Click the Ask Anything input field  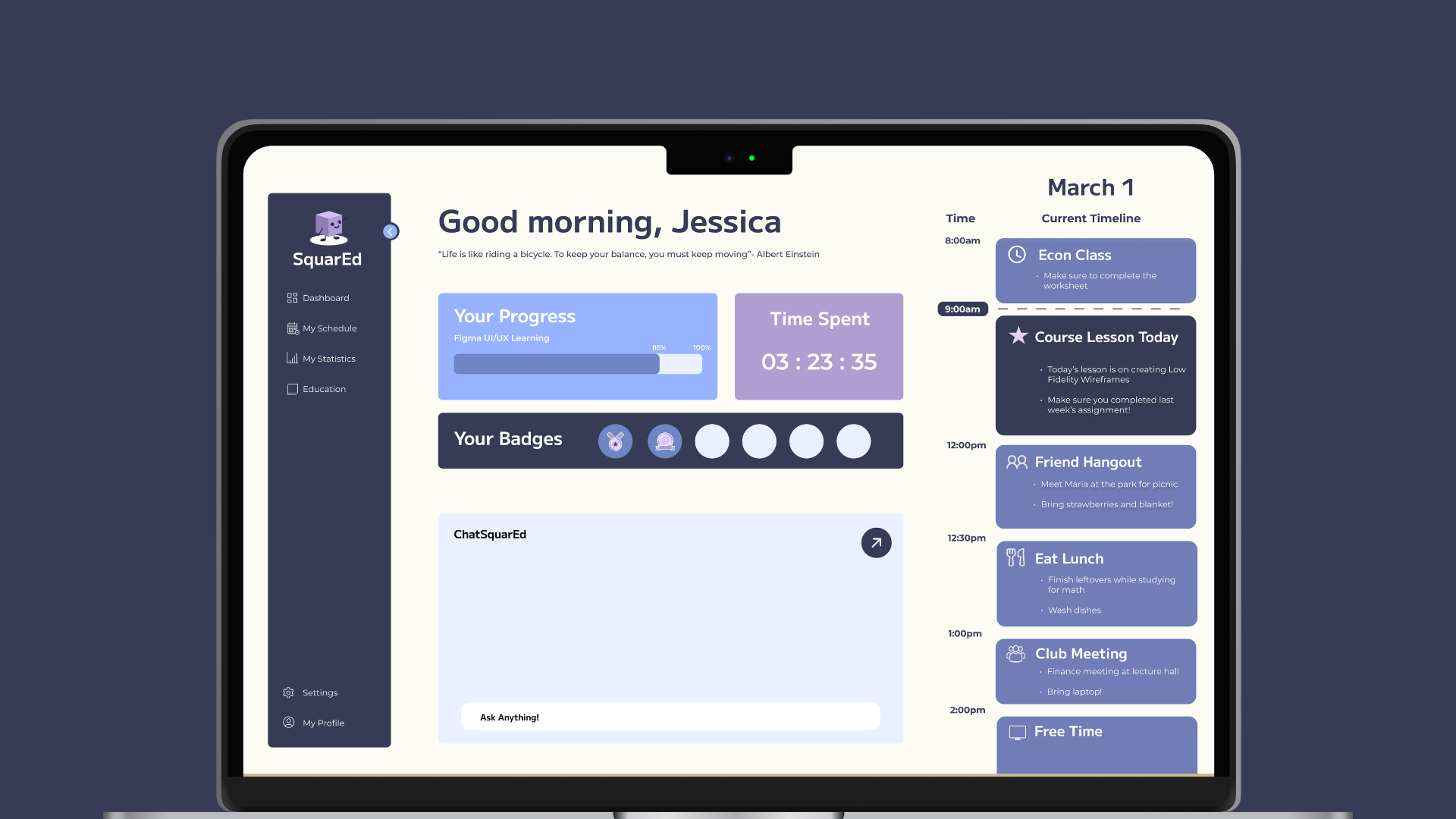tap(670, 717)
